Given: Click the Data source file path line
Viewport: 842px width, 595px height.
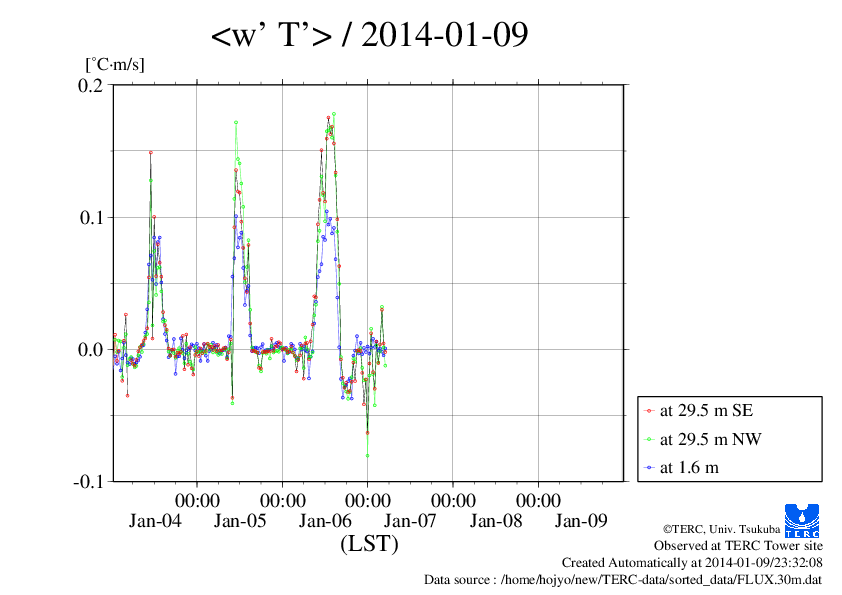Looking at the screenshot, I should 623,579.
